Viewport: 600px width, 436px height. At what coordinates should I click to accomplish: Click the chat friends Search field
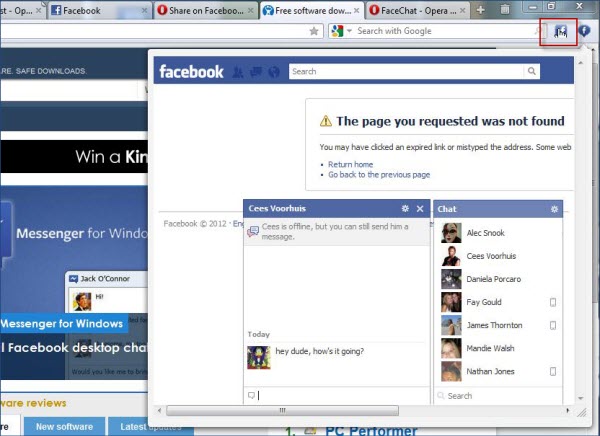tap(500, 396)
